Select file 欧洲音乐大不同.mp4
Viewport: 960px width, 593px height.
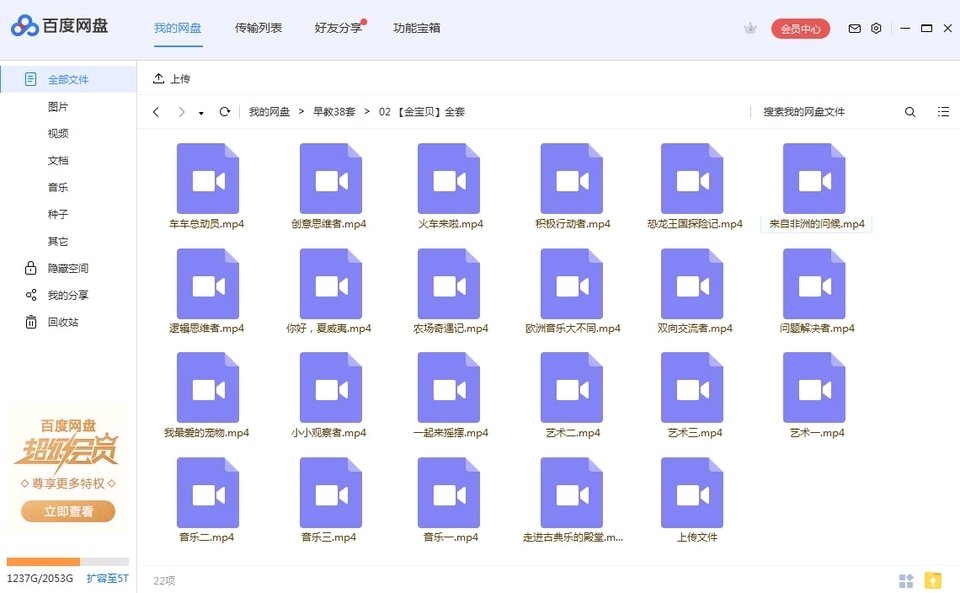point(572,291)
